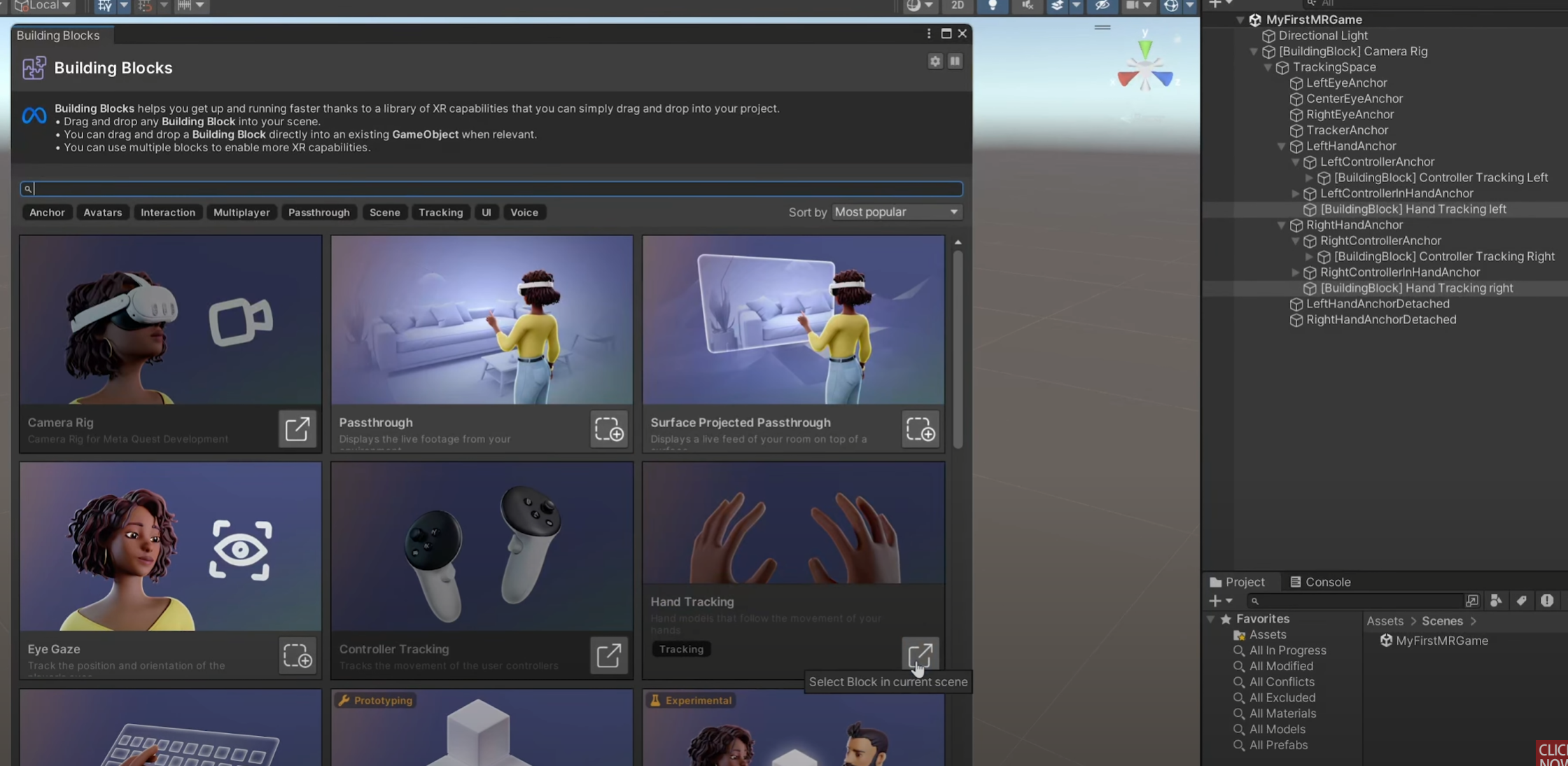Add Passthrough block to scene

click(x=608, y=429)
